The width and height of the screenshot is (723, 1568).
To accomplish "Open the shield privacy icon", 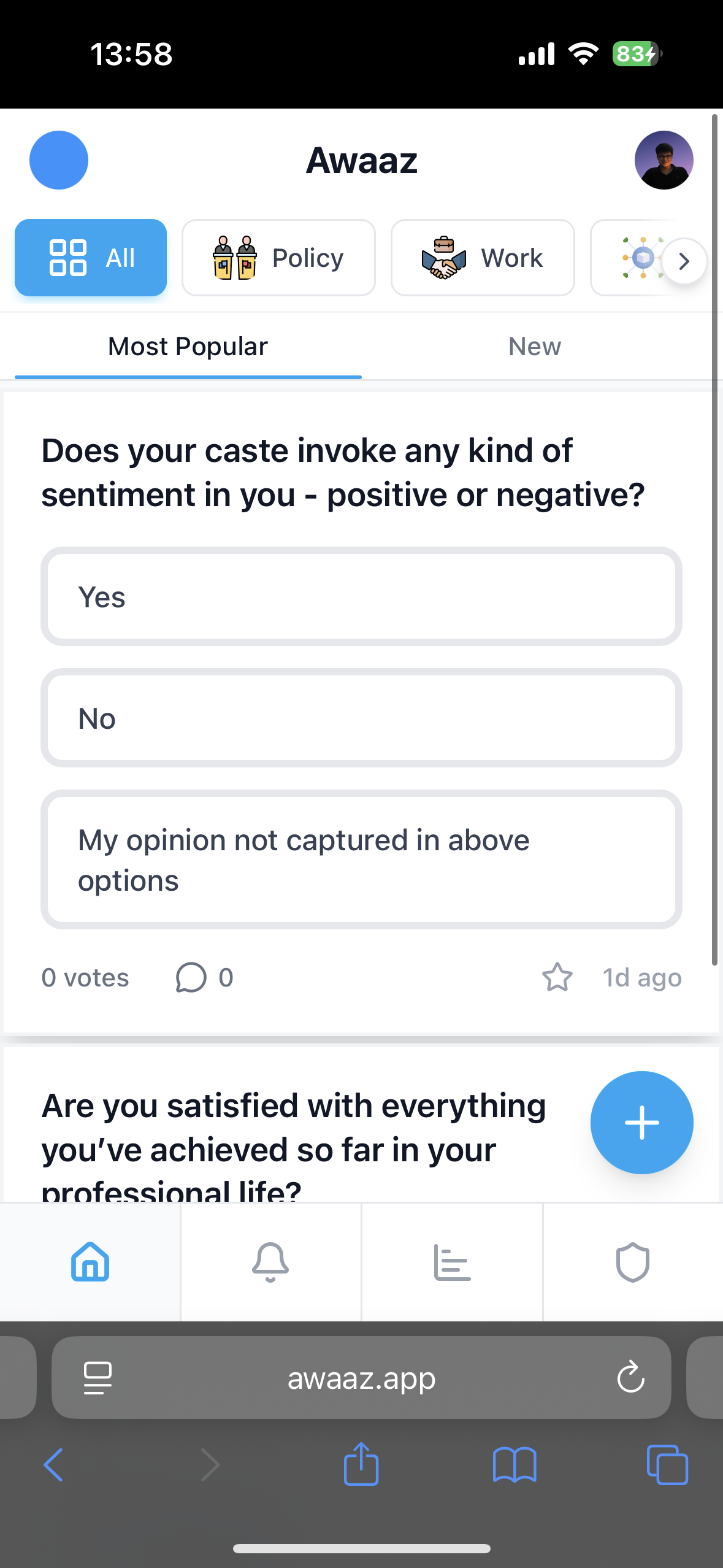I will (x=633, y=1262).
